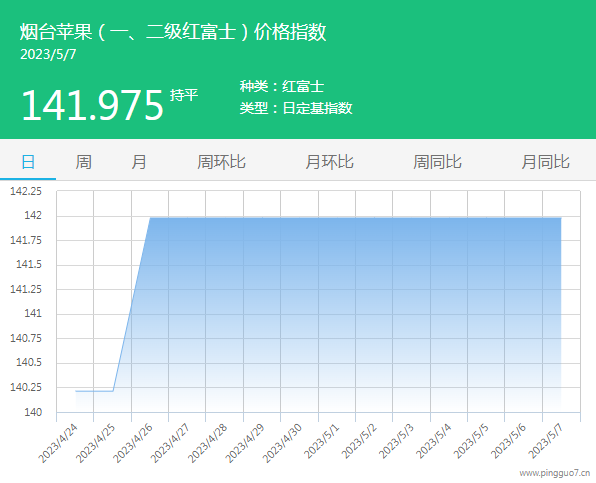
Task: Open the 周同比 tab
Action: point(437,162)
